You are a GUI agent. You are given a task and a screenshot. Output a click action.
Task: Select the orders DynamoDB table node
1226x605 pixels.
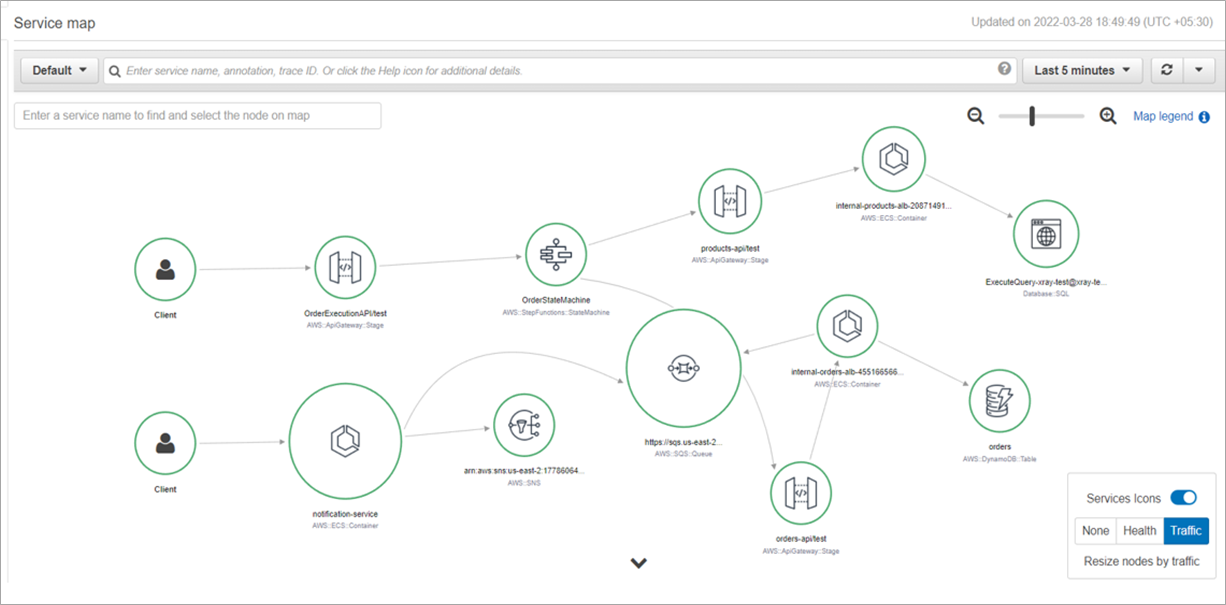pyautogui.click(x=1000, y=401)
